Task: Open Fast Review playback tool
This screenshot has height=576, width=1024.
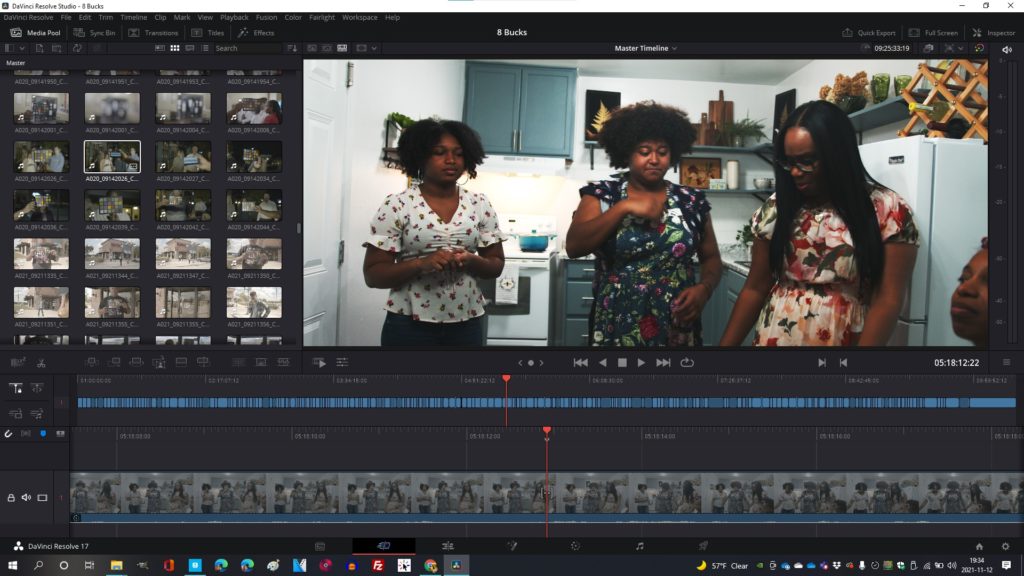Action: pyautogui.click(x=319, y=362)
